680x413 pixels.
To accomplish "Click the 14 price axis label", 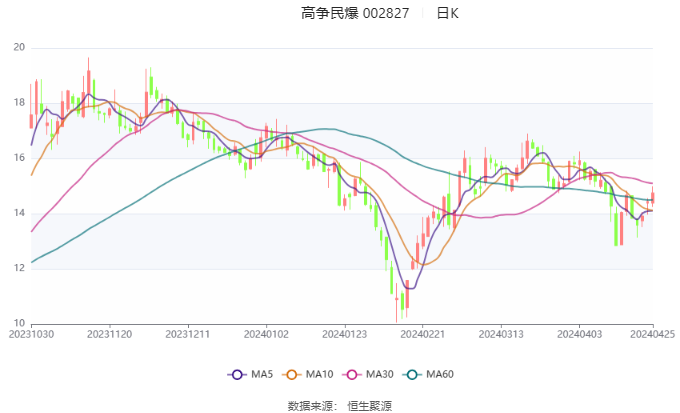I will point(19,213).
